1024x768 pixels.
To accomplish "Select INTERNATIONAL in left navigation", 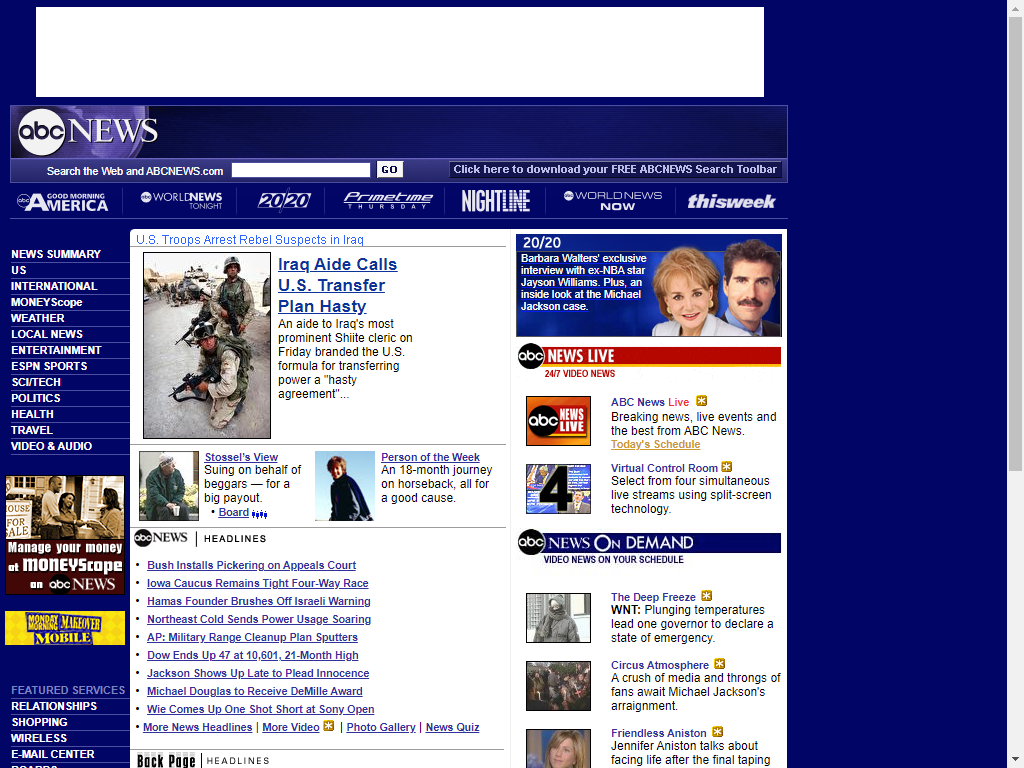I will (x=54, y=286).
